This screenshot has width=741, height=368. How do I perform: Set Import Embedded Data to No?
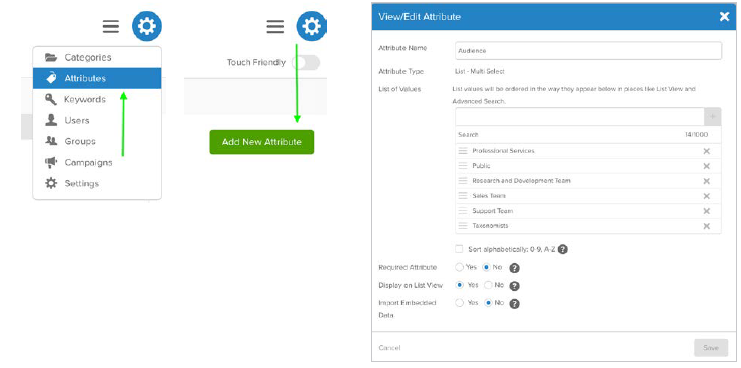pyautogui.click(x=489, y=303)
